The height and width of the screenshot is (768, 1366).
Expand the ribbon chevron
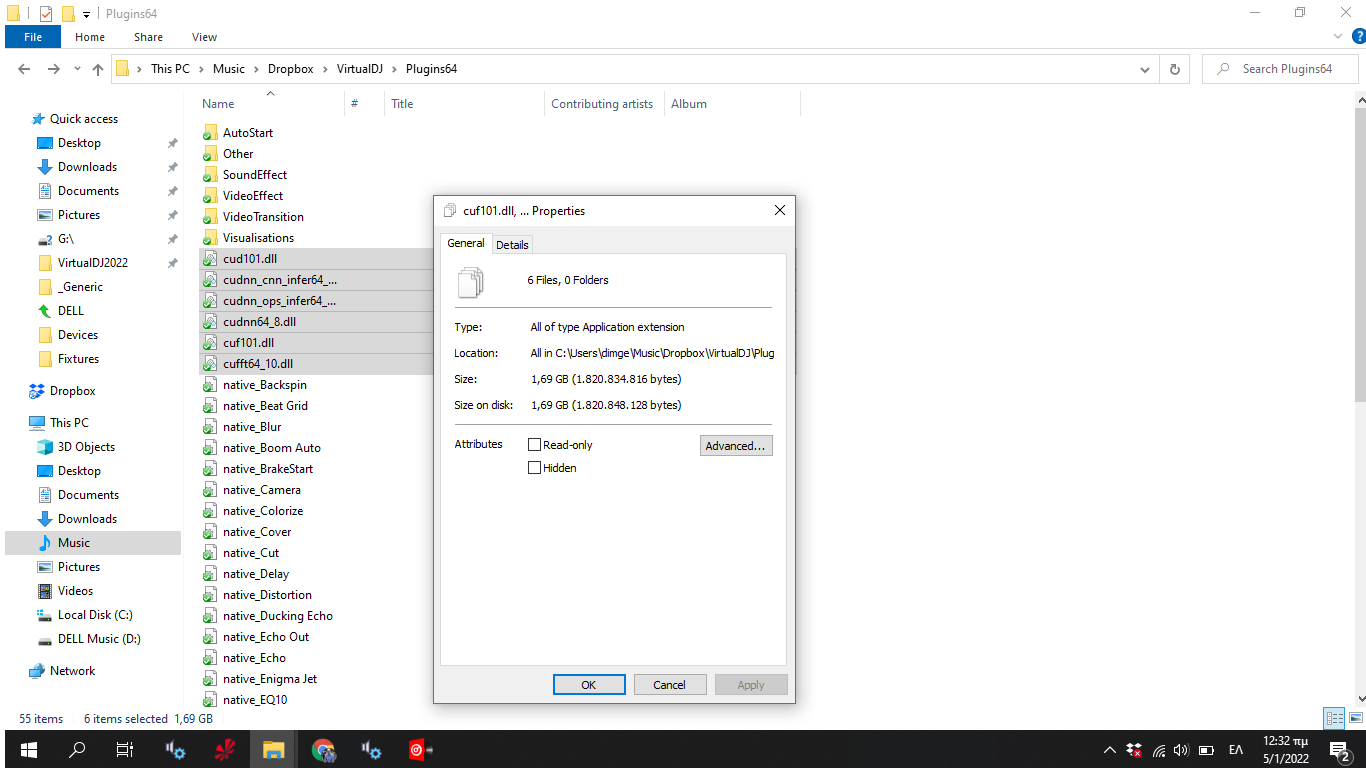(x=1339, y=36)
